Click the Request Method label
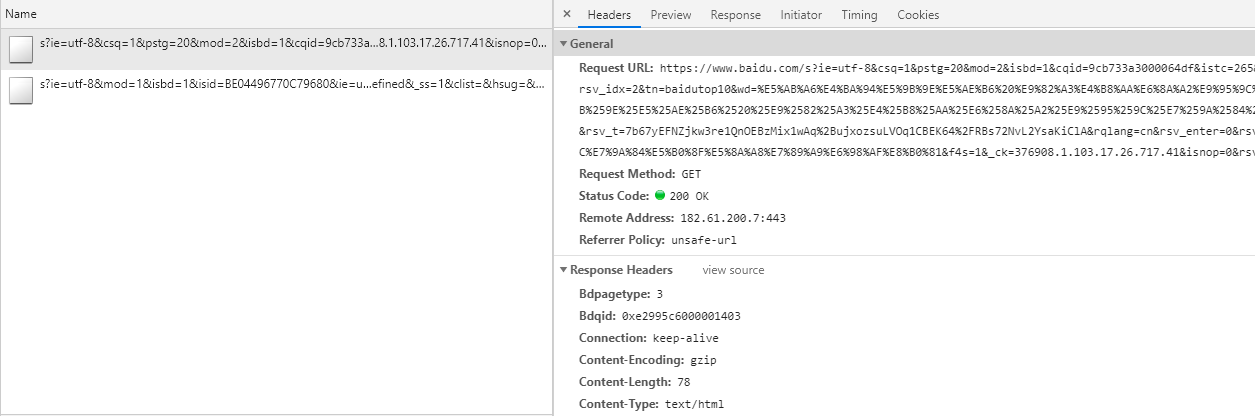 coord(627,174)
